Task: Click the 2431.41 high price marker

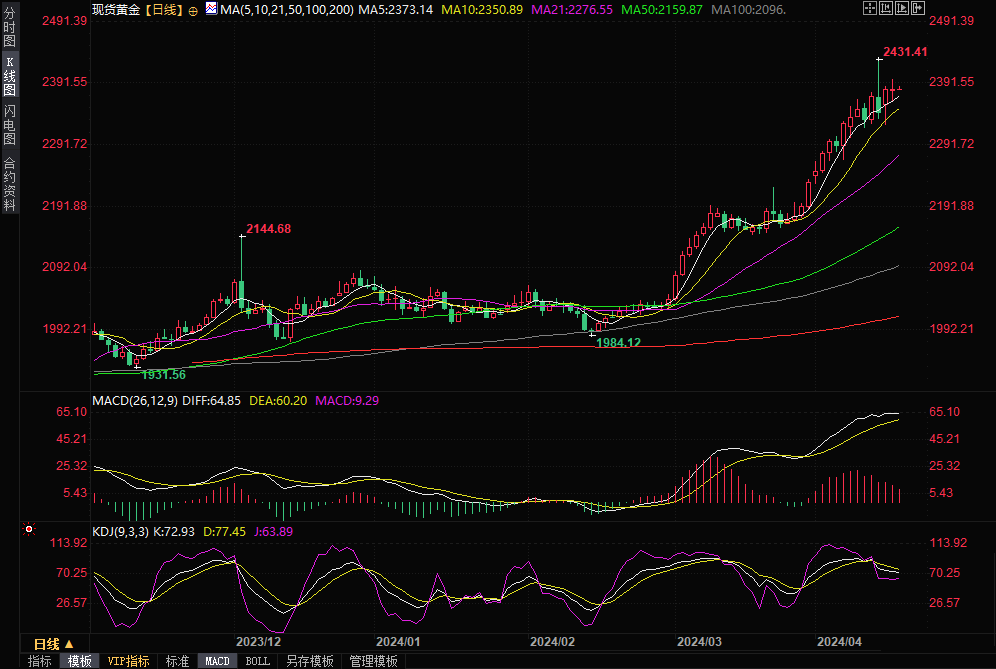Action: (x=904, y=52)
